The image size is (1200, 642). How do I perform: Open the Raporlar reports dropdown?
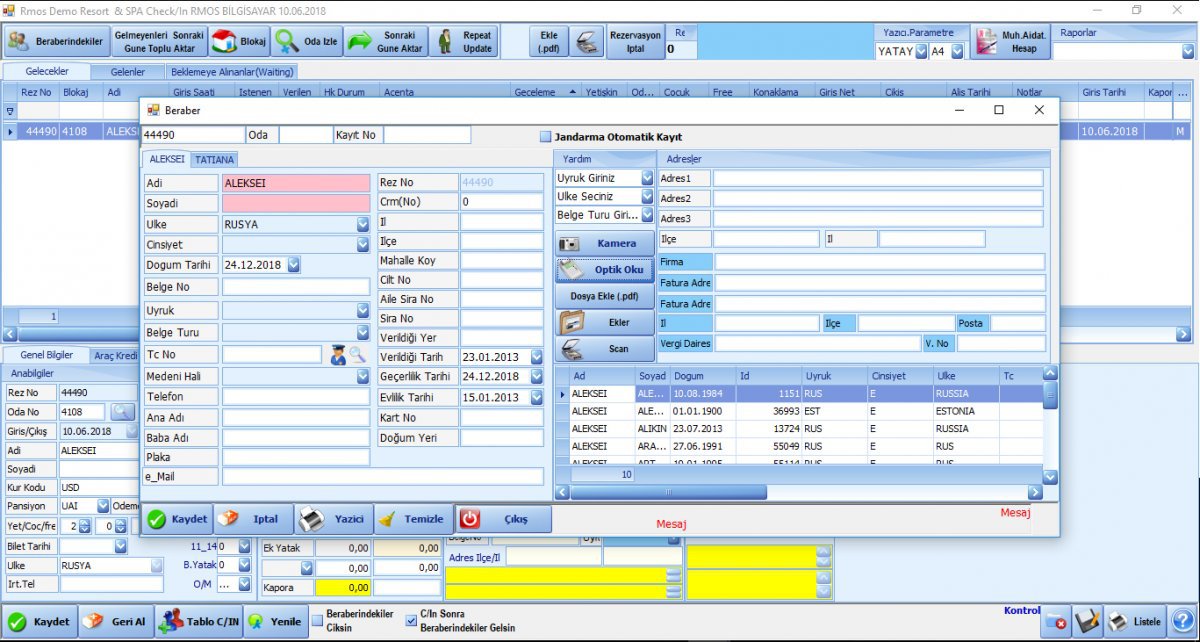pyautogui.click(x=1187, y=51)
